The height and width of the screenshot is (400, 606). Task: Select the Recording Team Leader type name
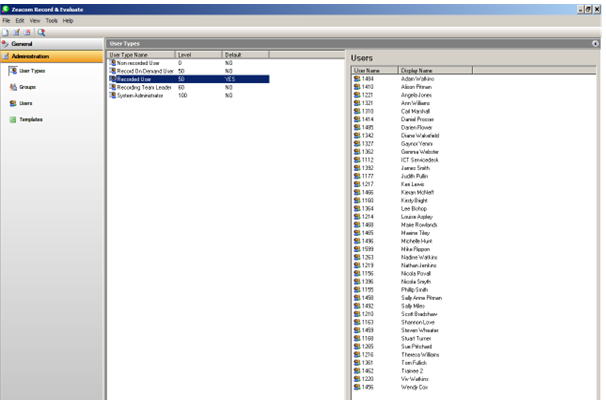coord(144,87)
